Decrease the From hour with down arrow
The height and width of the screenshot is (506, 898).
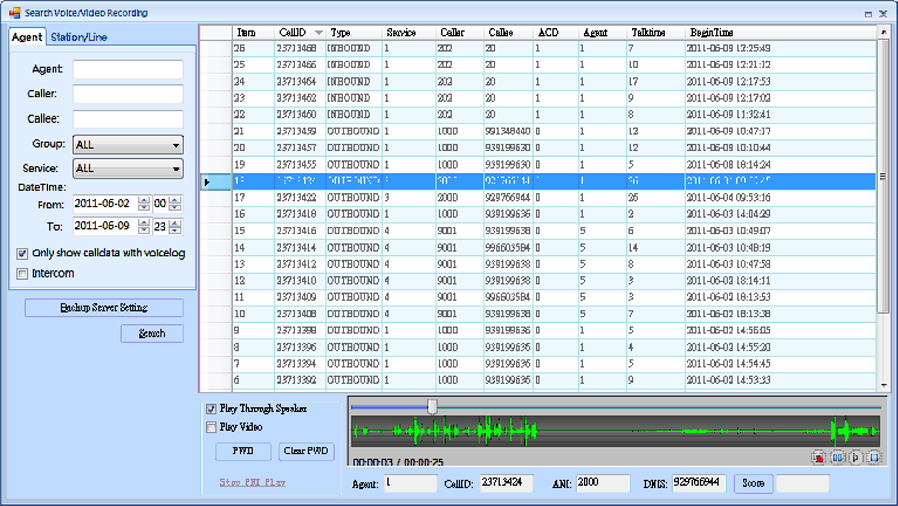tap(175, 207)
